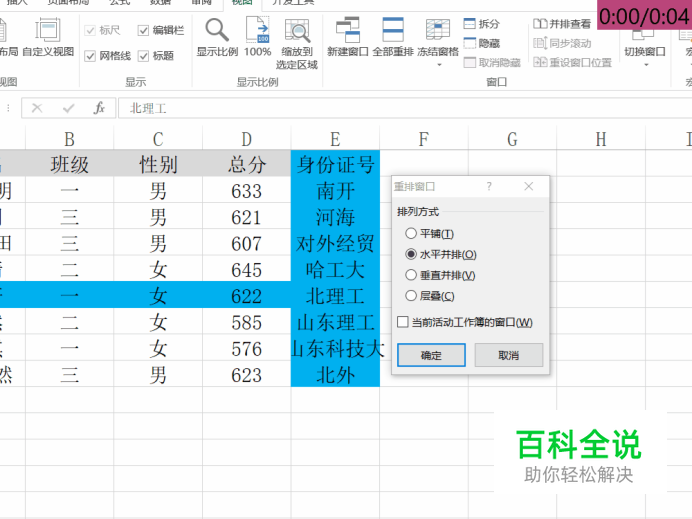This screenshot has width=692, height=519.
Task: Toggle the 标题 headings checkbox
Action: tap(143, 56)
